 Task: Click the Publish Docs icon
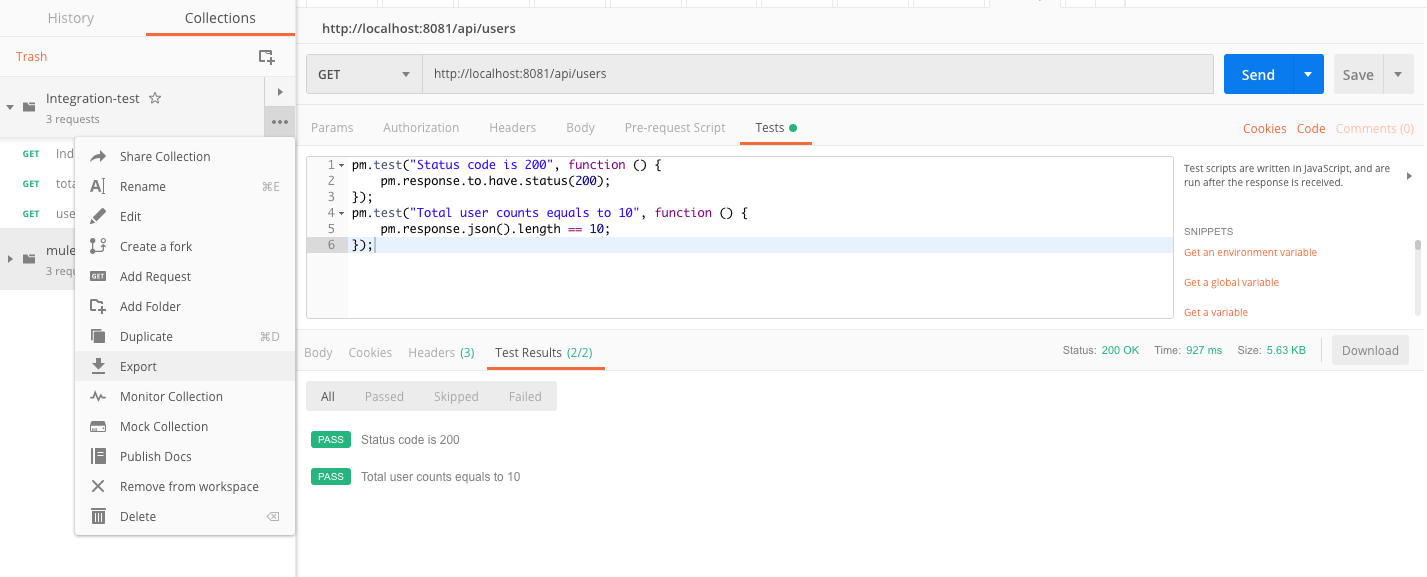pos(98,457)
